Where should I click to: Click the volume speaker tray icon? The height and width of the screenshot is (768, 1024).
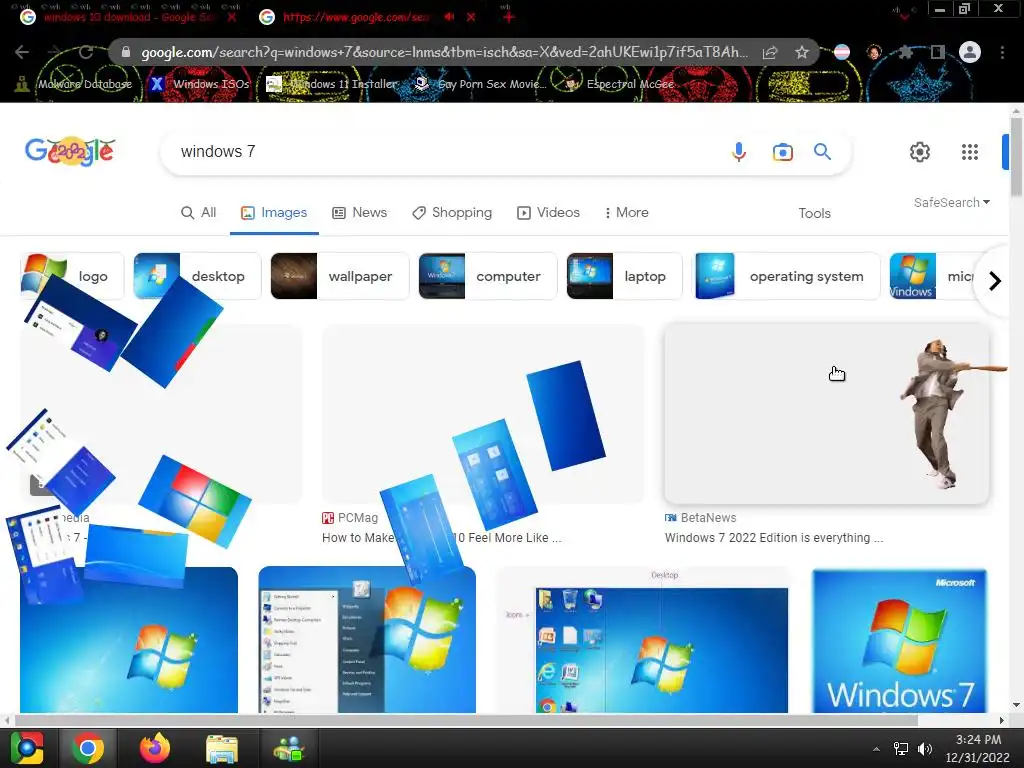point(925,748)
